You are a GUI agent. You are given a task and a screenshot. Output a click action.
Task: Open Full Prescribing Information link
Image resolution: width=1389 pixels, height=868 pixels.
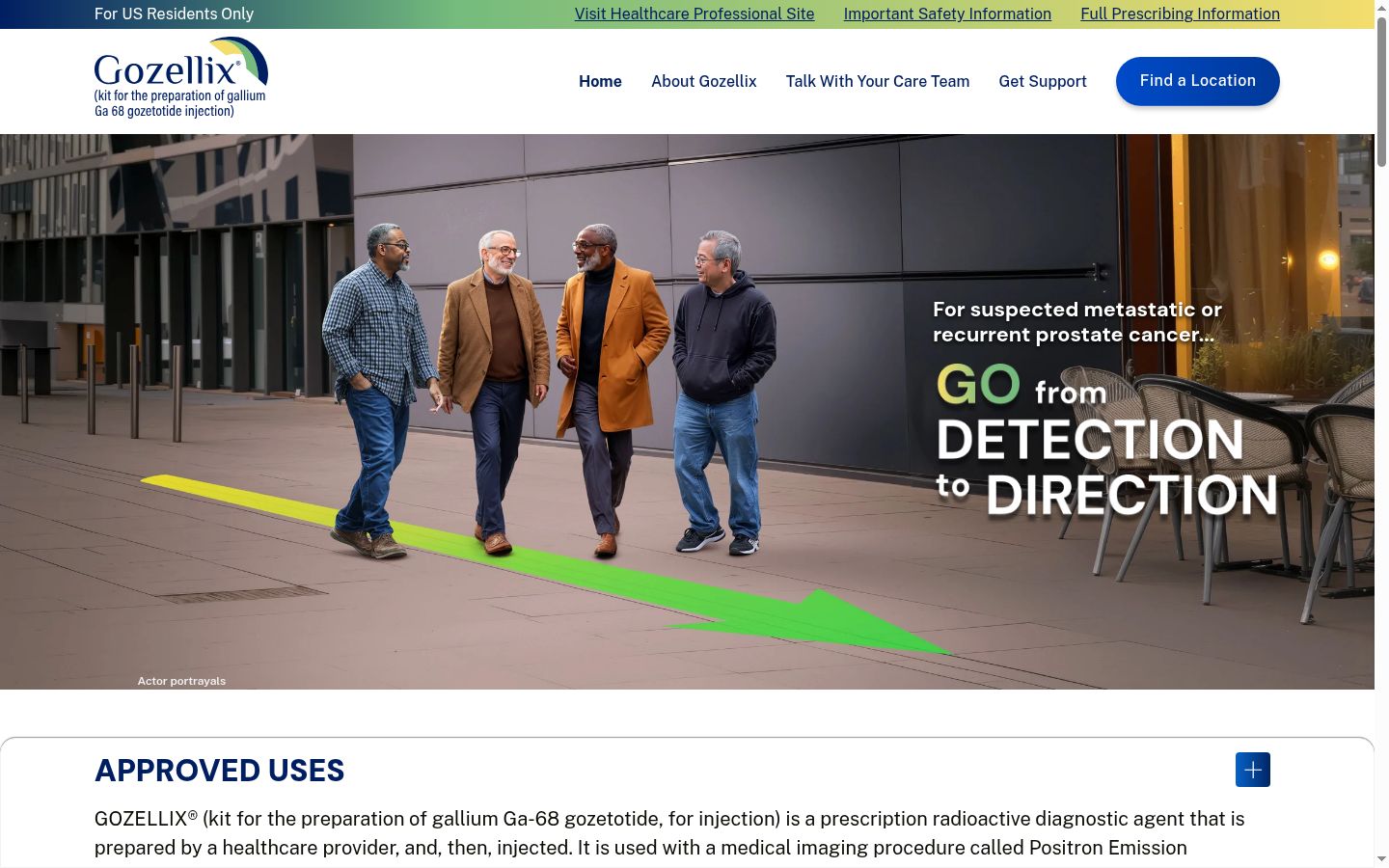(x=1180, y=14)
